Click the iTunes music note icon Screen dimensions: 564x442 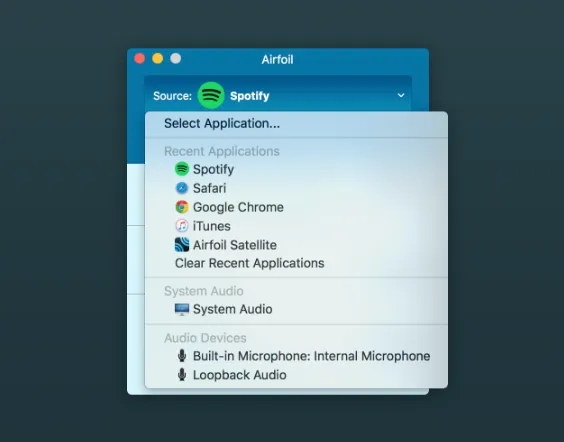coord(182,226)
